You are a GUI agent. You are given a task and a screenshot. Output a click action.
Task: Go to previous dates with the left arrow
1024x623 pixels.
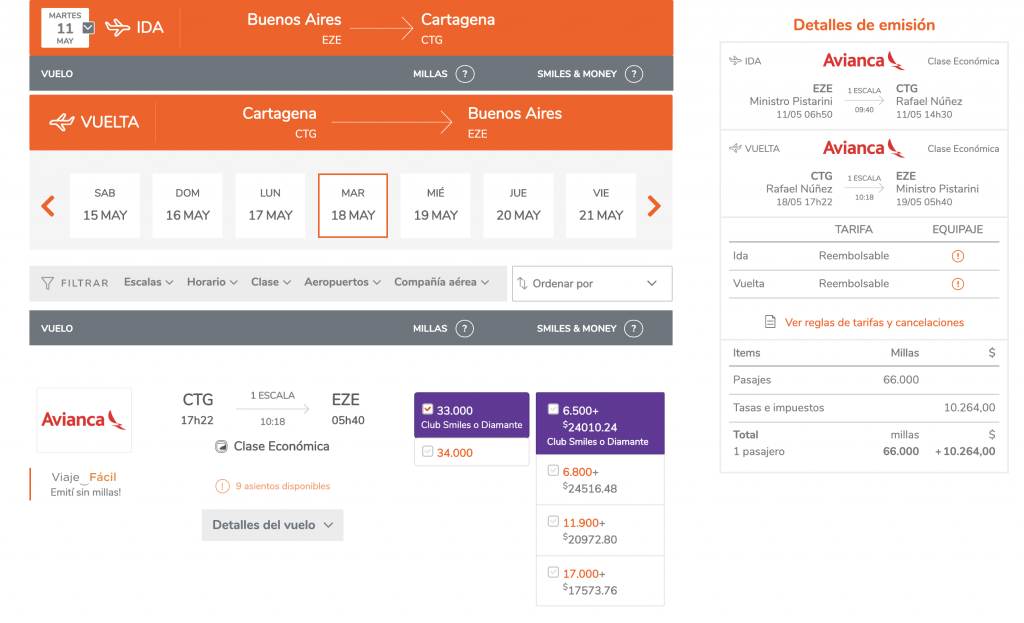coord(48,206)
